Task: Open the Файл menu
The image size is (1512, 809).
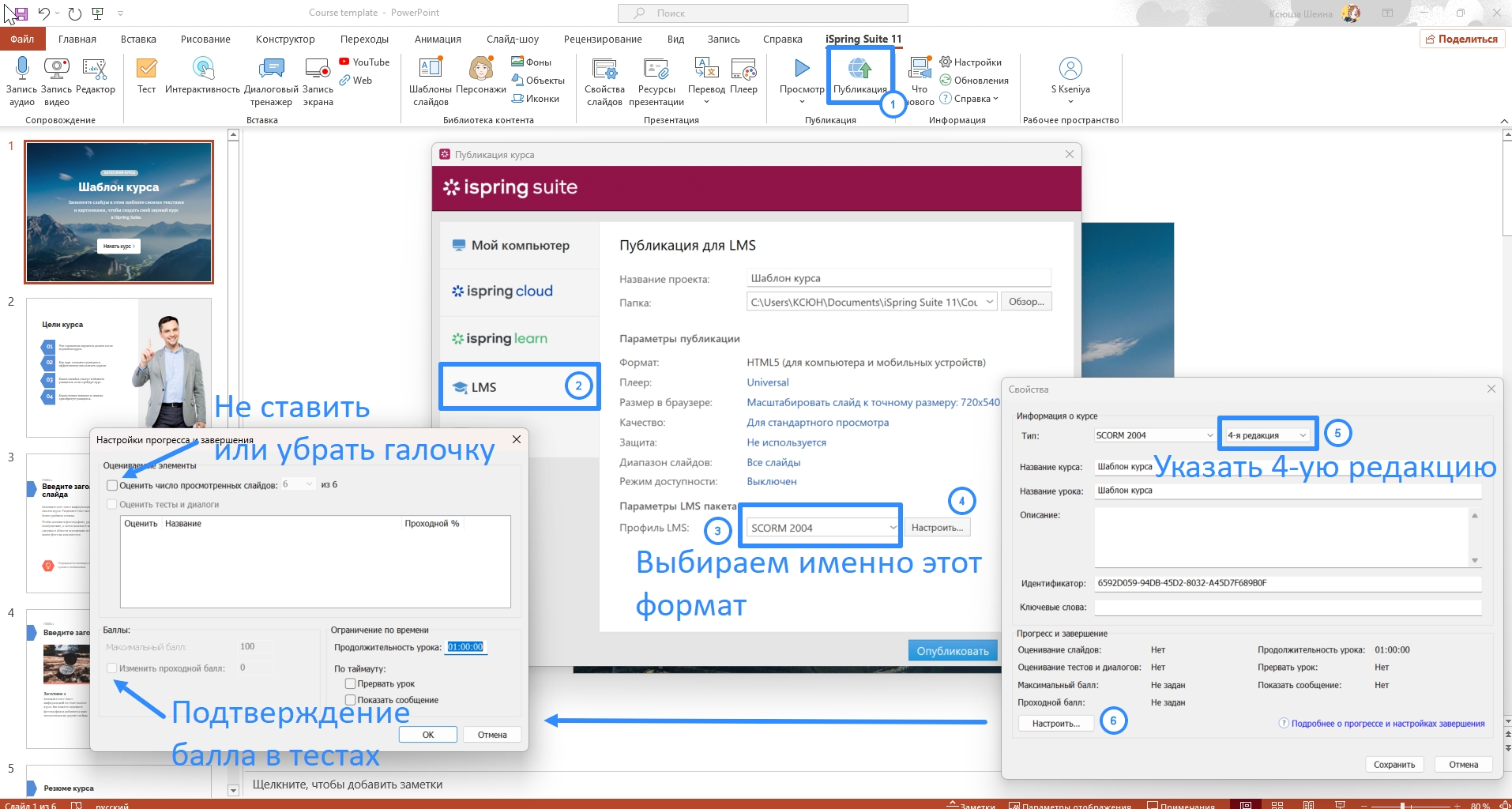Action: (22, 39)
